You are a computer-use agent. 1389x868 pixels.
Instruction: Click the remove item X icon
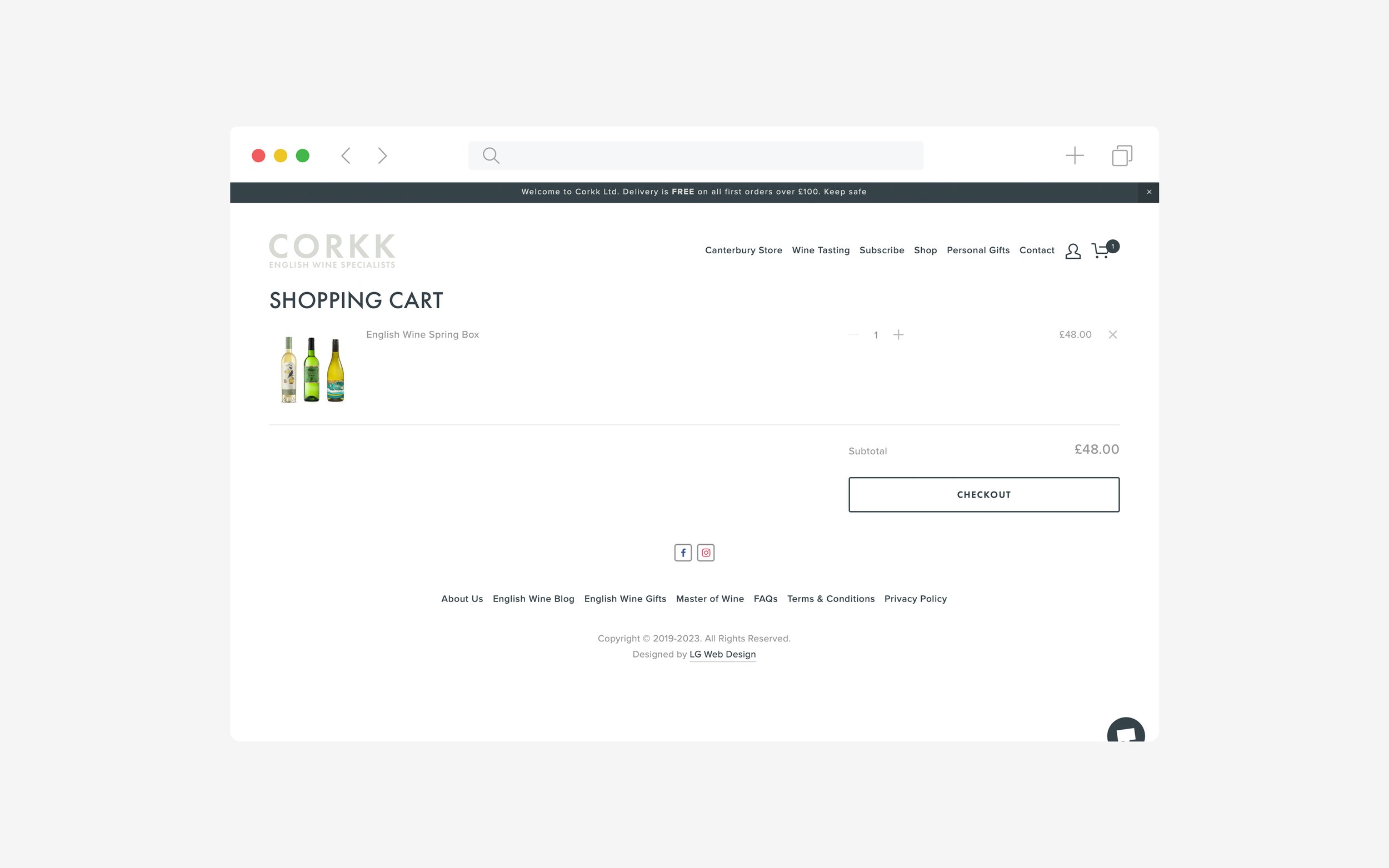pyautogui.click(x=1114, y=334)
